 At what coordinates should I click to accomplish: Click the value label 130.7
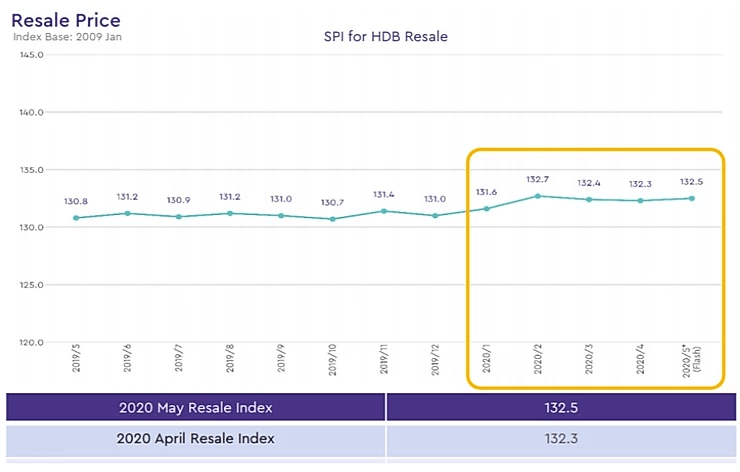point(332,202)
